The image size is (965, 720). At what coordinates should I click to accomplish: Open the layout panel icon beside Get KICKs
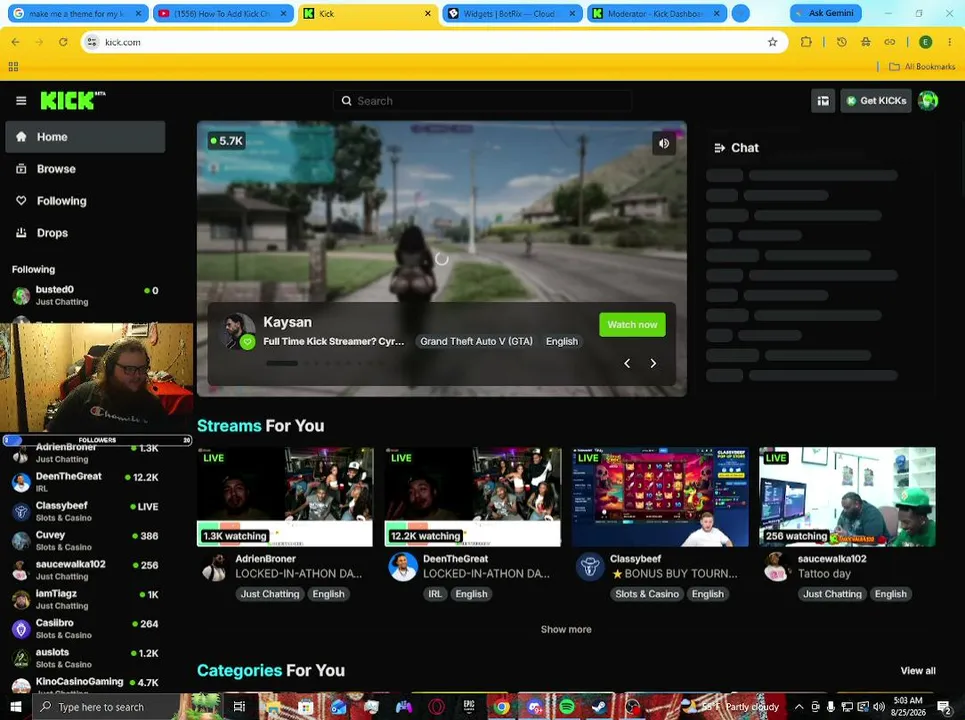tap(823, 101)
